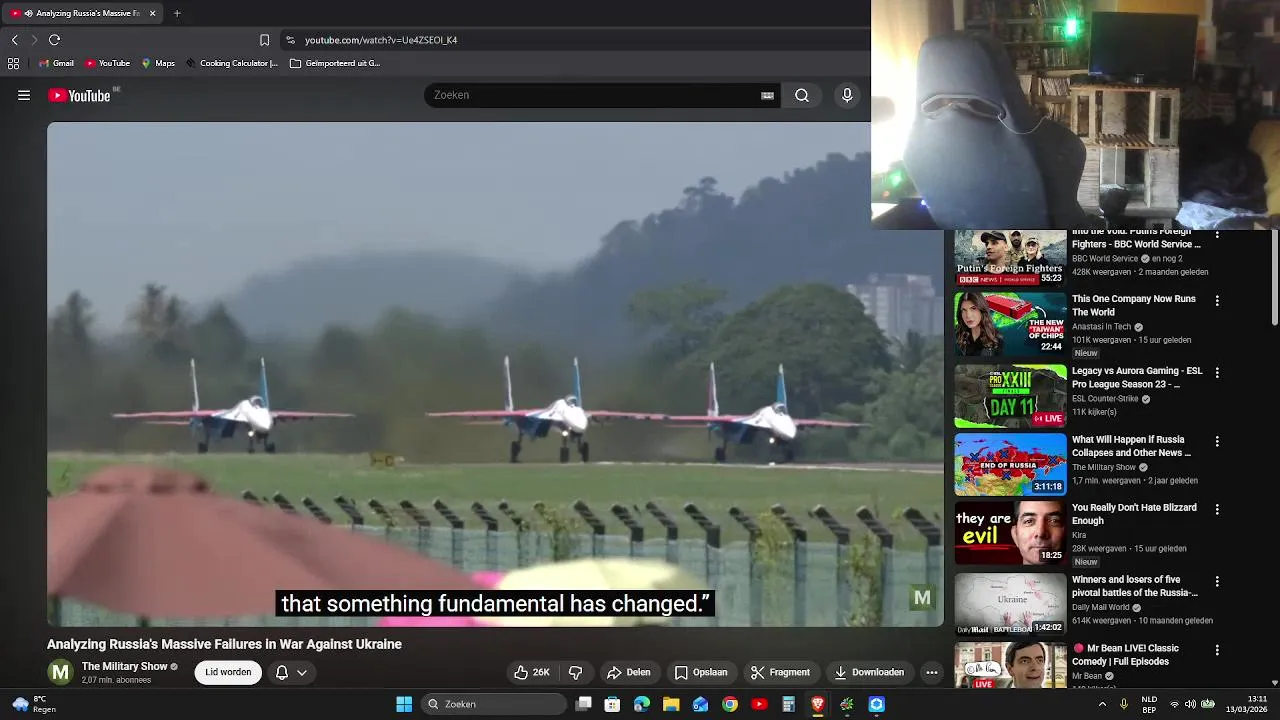Open the on-screen keyboard icon in search box
Viewport: 1280px width, 720px height.
pos(767,96)
